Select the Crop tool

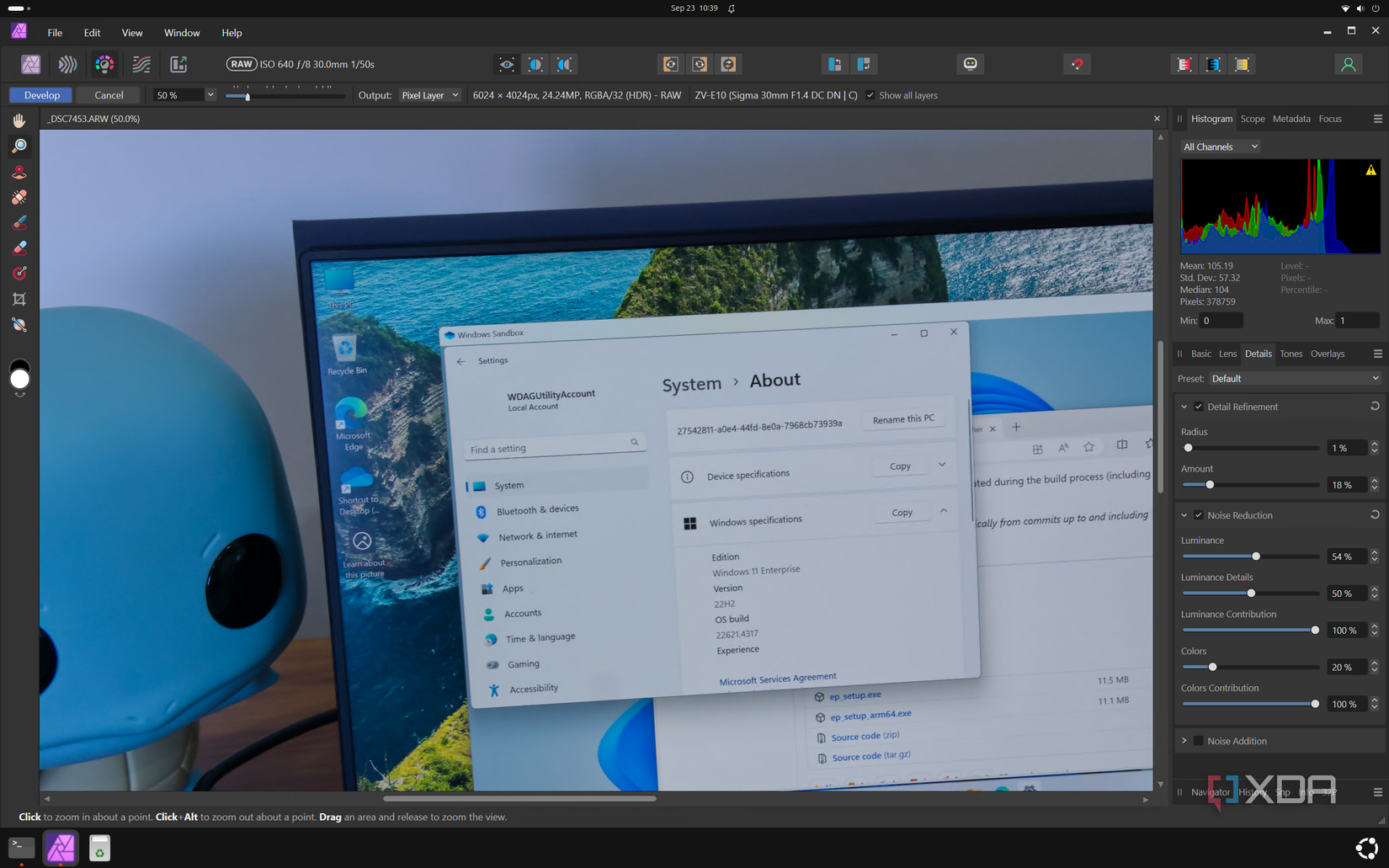(19, 299)
